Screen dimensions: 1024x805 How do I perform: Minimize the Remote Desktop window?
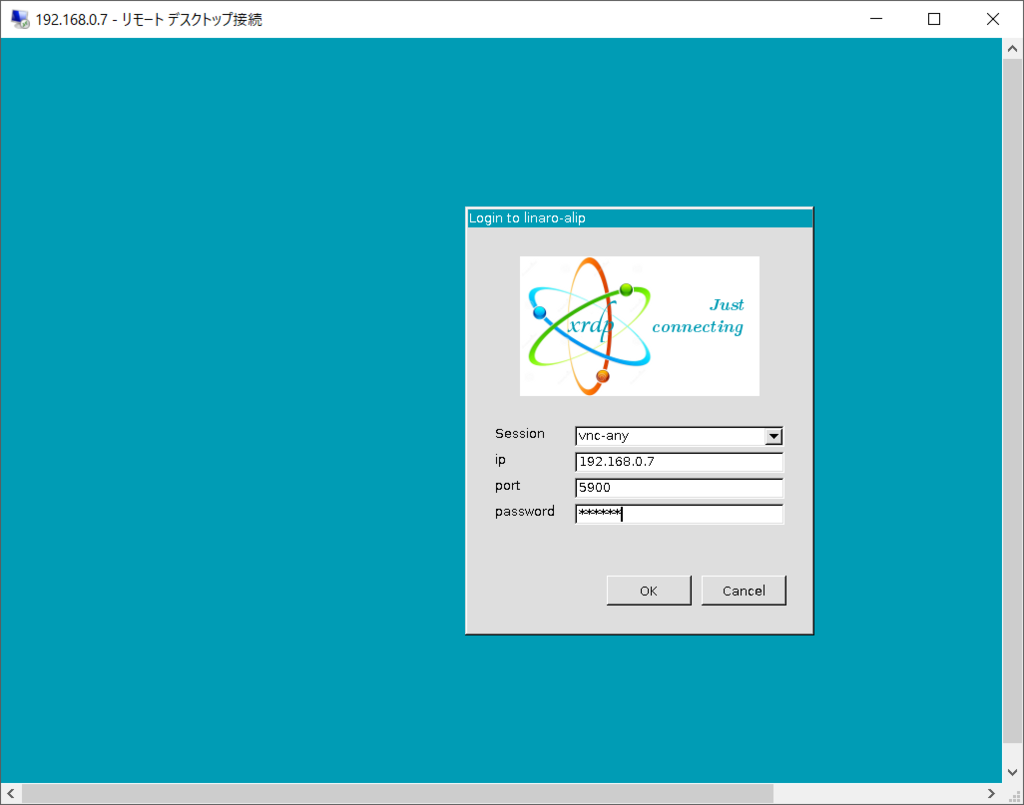pos(876,19)
